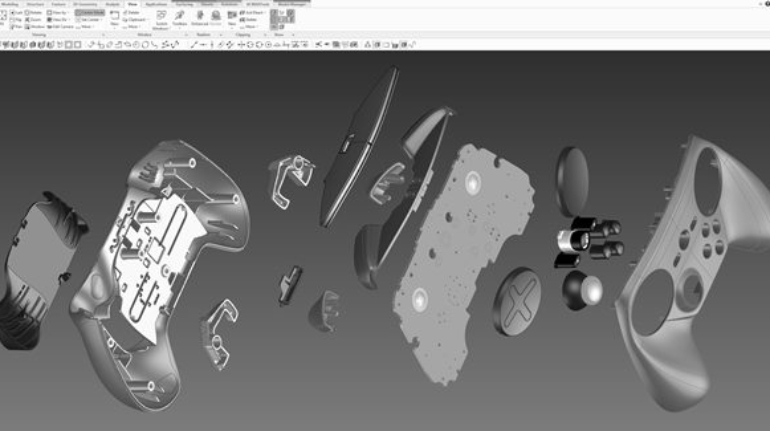770x431 pixels.
Task: Open the Clipboard dropdown in Window group
Action: pyautogui.click(x=135, y=20)
